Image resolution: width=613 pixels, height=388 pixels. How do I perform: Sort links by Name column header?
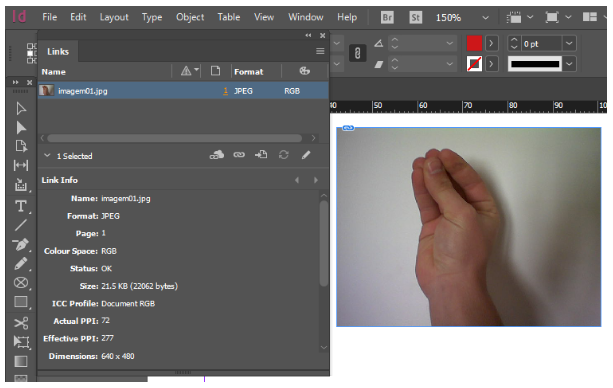[x=54, y=72]
